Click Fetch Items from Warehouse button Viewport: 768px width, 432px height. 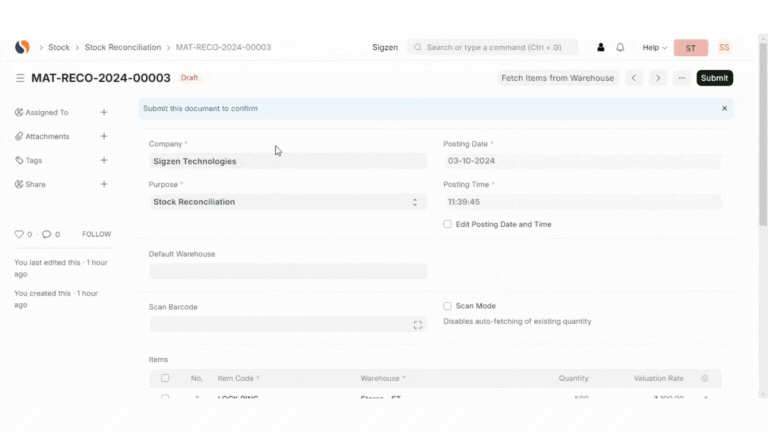point(557,78)
